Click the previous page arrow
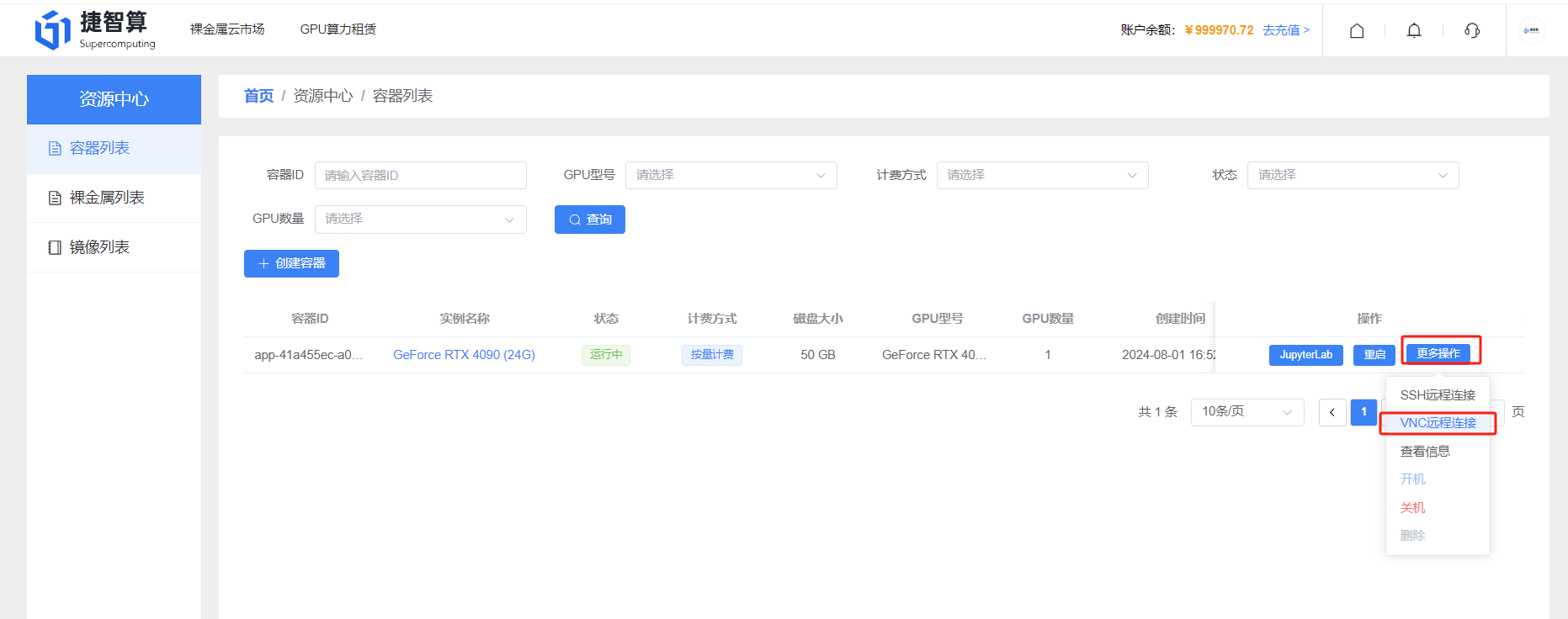1568x619 pixels. pos(1332,412)
